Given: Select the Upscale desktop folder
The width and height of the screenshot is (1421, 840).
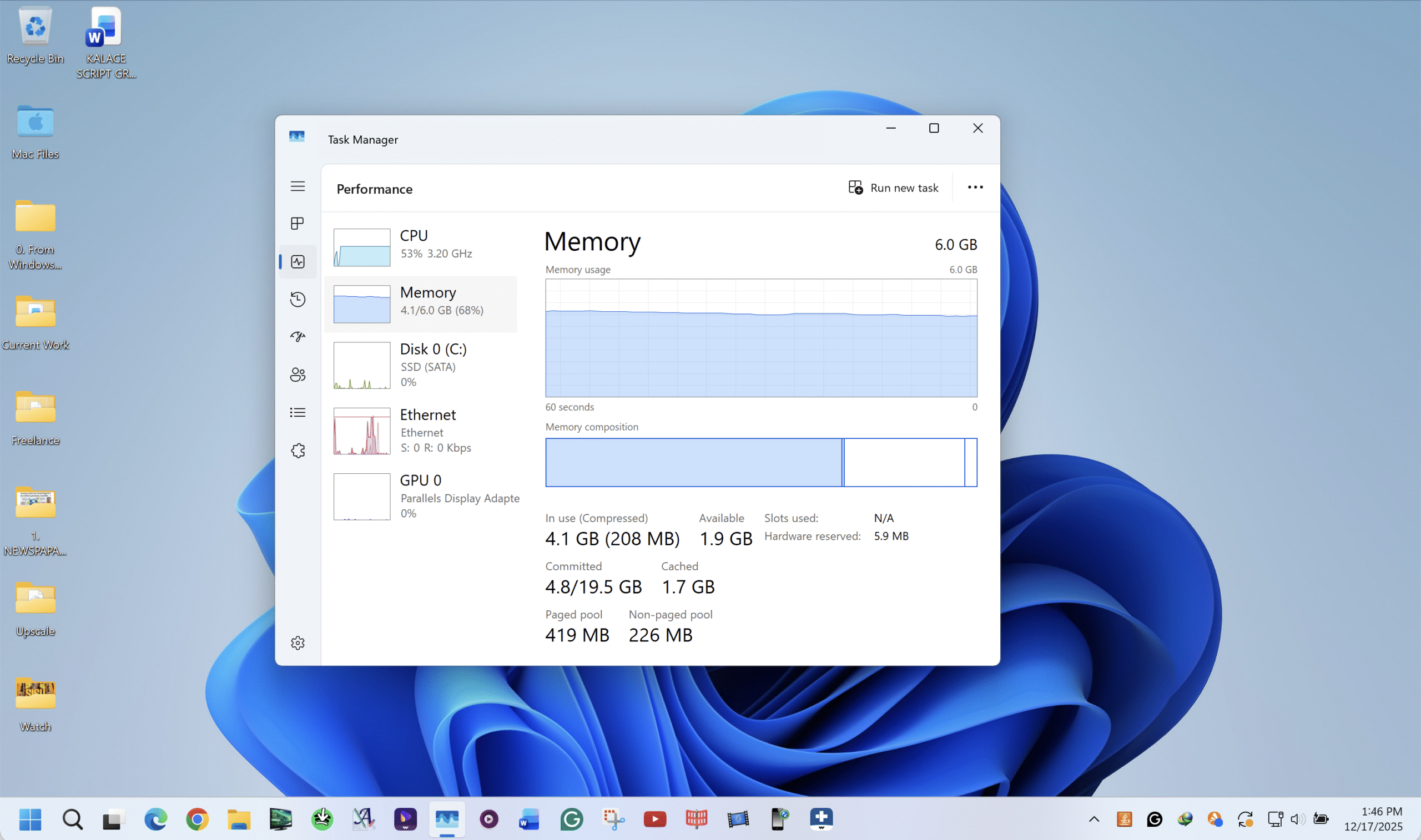Looking at the screenshot, I should (x=35, y=609).
